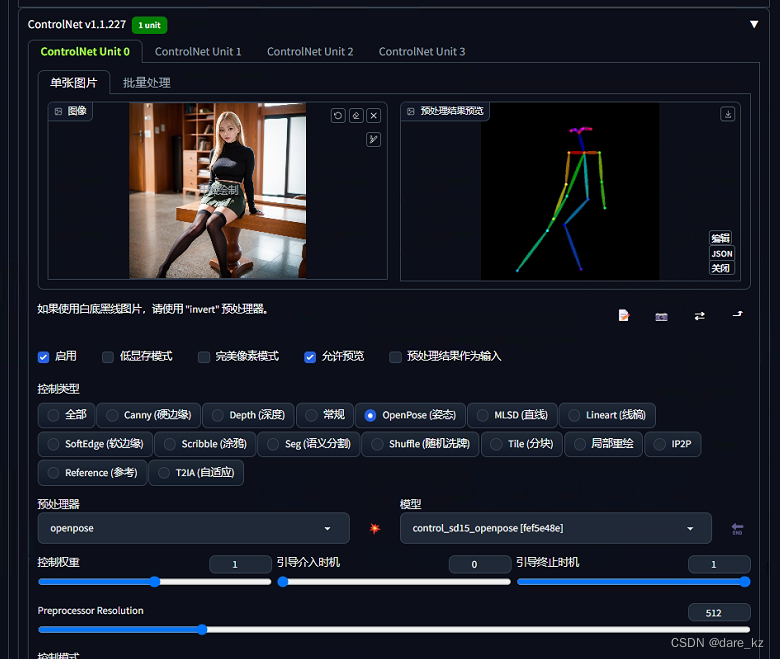Select the Shuffle control type
Screen dimensions: 780x659
coord(420,444)
